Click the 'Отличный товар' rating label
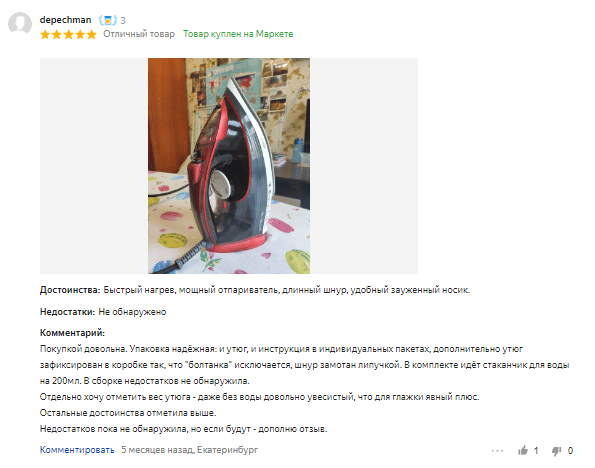This screenshot has width=595, height=468. (x=139, y=34)
